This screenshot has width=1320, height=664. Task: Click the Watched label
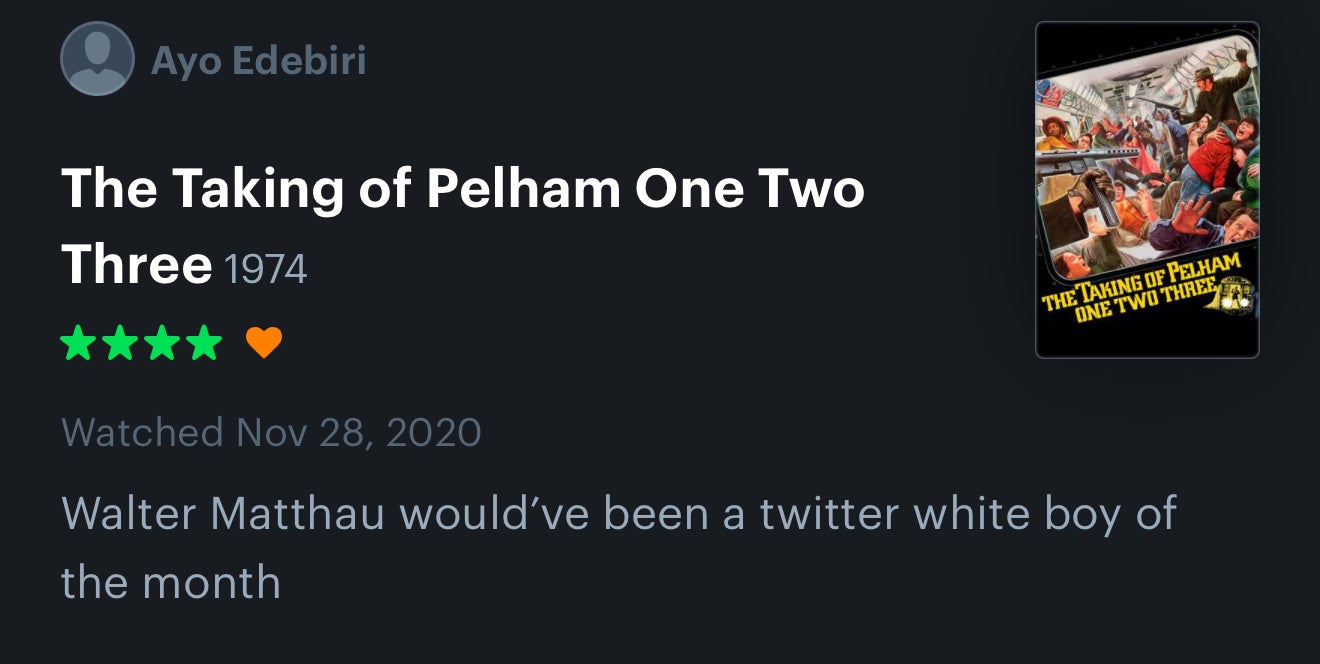tap(142, 433)
